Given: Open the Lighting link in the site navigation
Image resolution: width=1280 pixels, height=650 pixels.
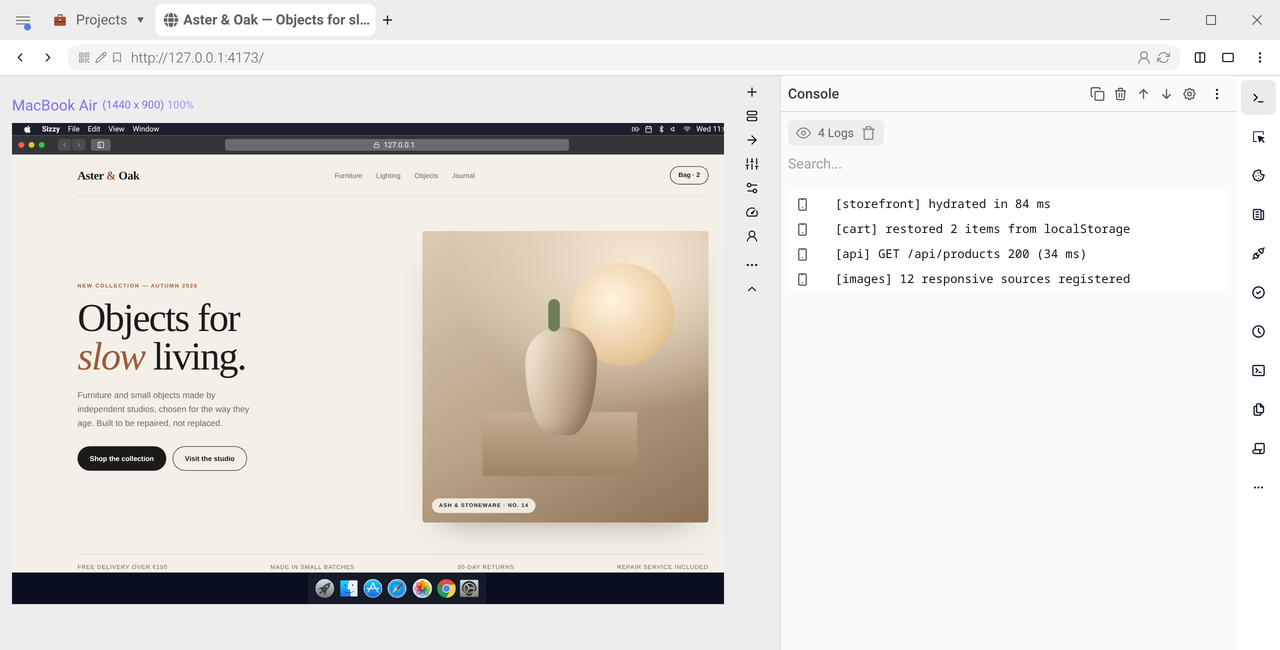Looking at the screenshot, I should (x=388, y=176).
